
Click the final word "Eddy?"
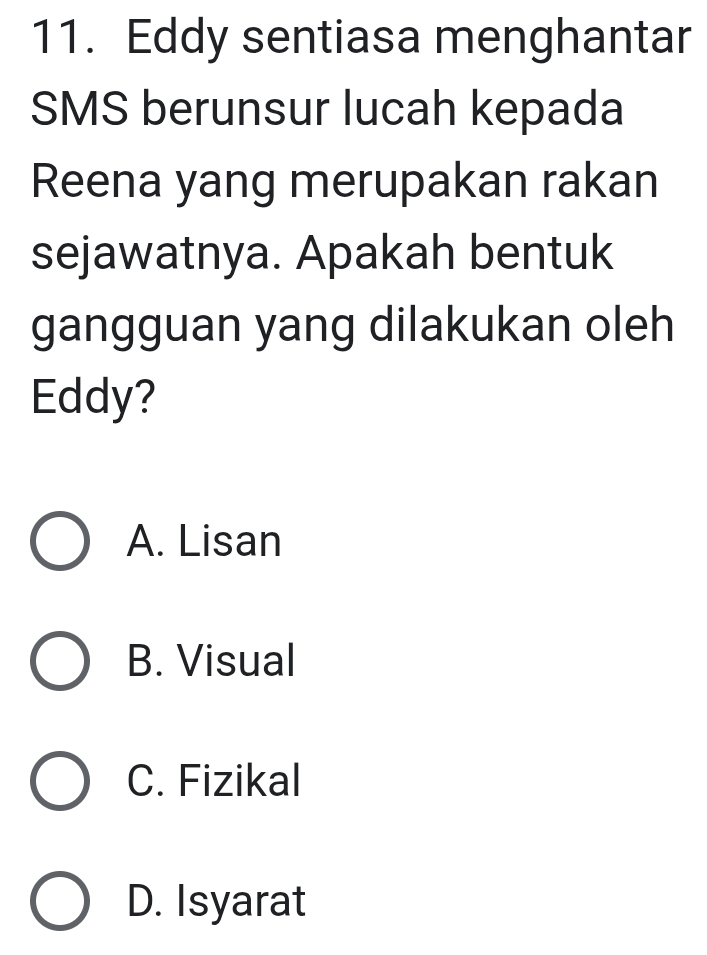94,397
